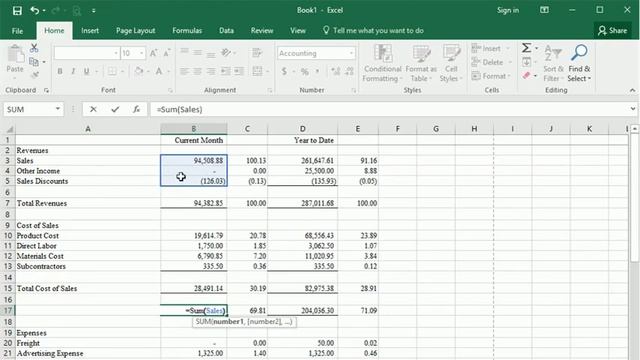Screen dimensions: 640x360
Task: Select cell with Total Revenues
Action: click(88, 203)
